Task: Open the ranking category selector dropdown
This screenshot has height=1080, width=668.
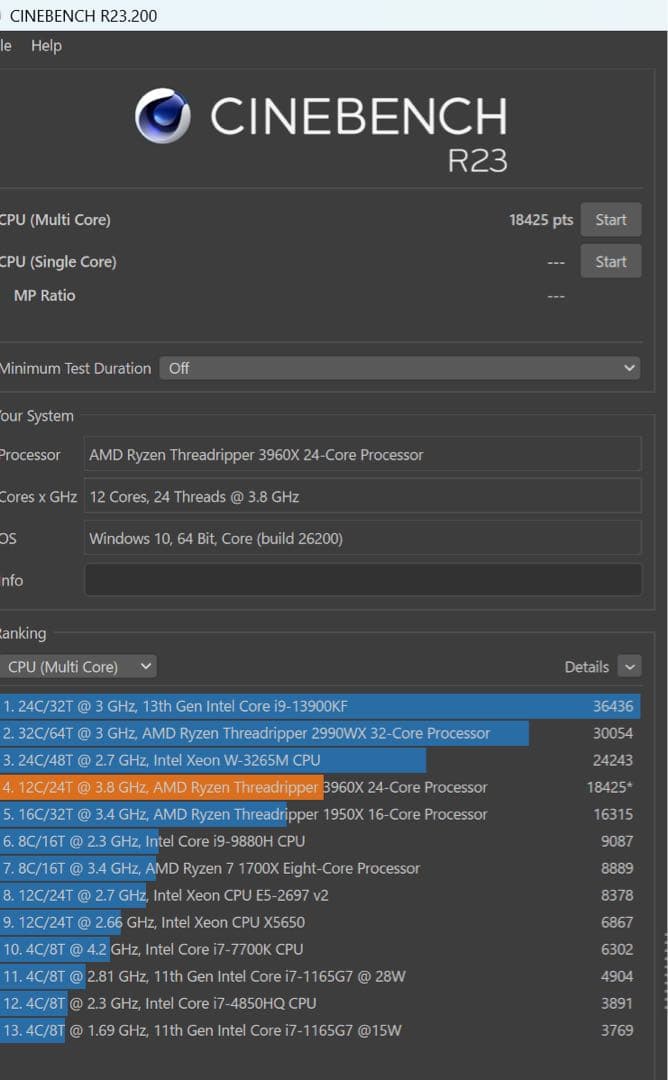Action: coord(80,666)
